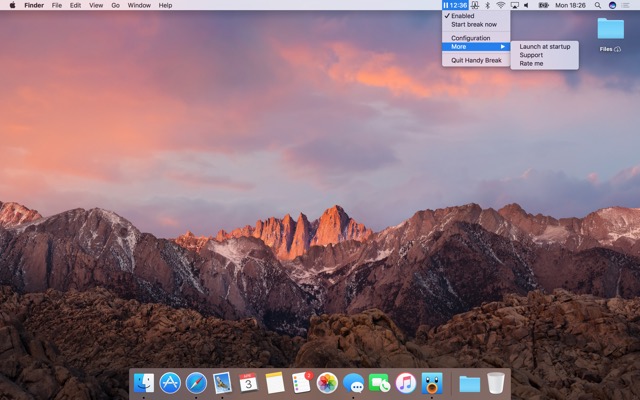Launch FaceTime from the Dock
Viewport: 640px width, 400px height.
[380, 383]
